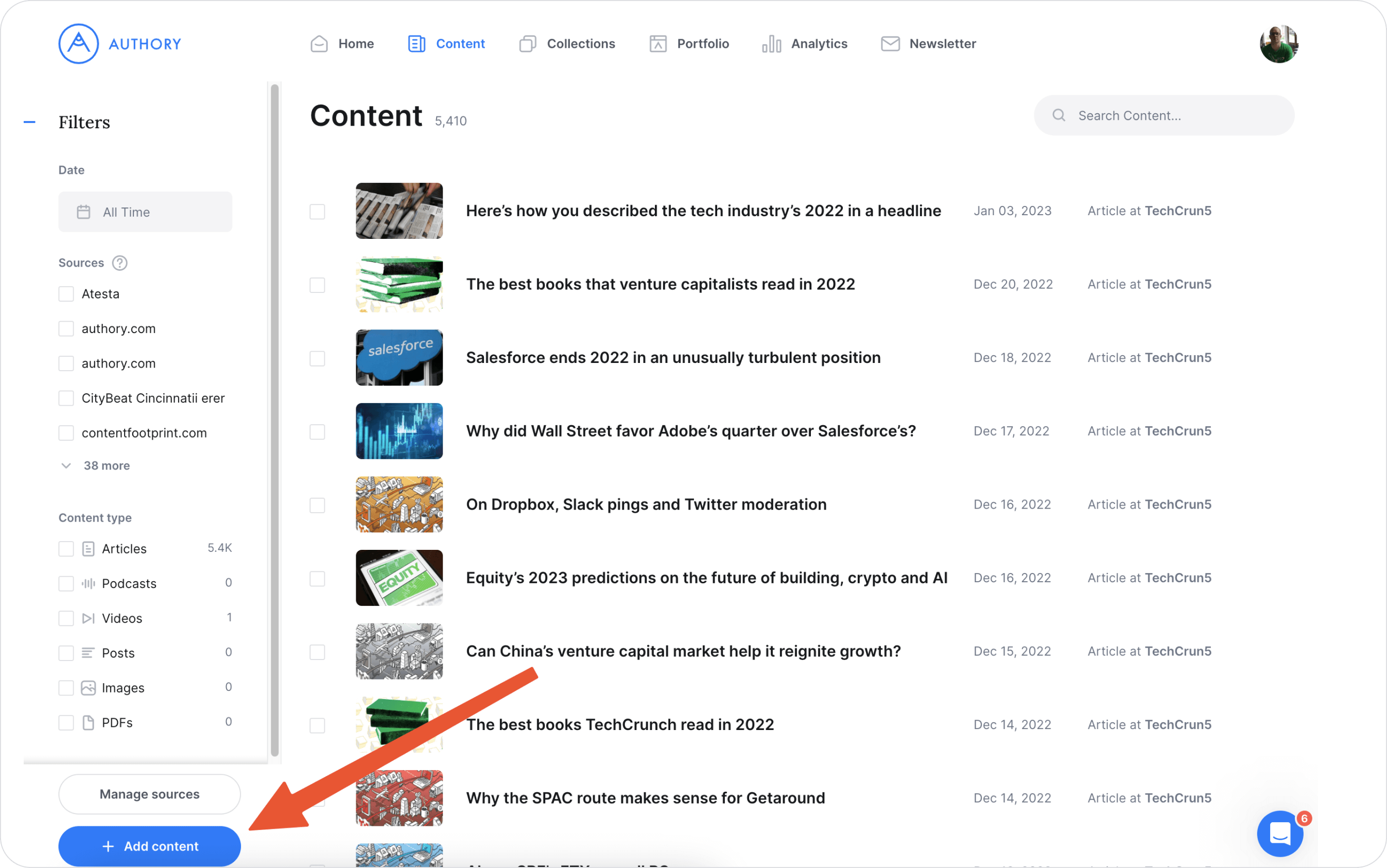Click the Collections stacked-pages icon
Image resolution: width=1387 pixels, height=868 pixels.
[x=528, y=44]
